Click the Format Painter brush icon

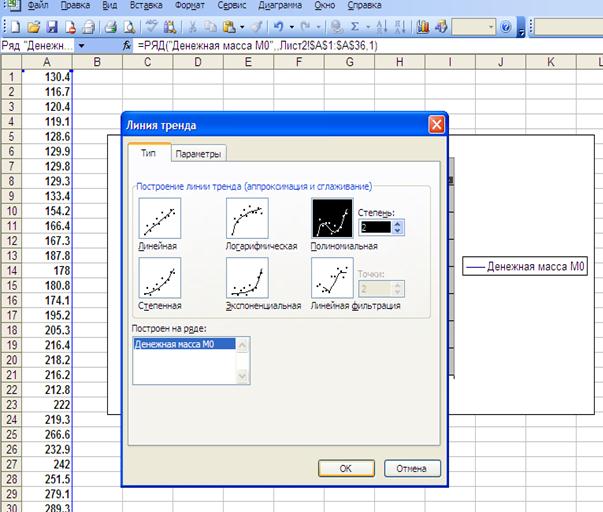pyautogui.click(x=256, y=27)
